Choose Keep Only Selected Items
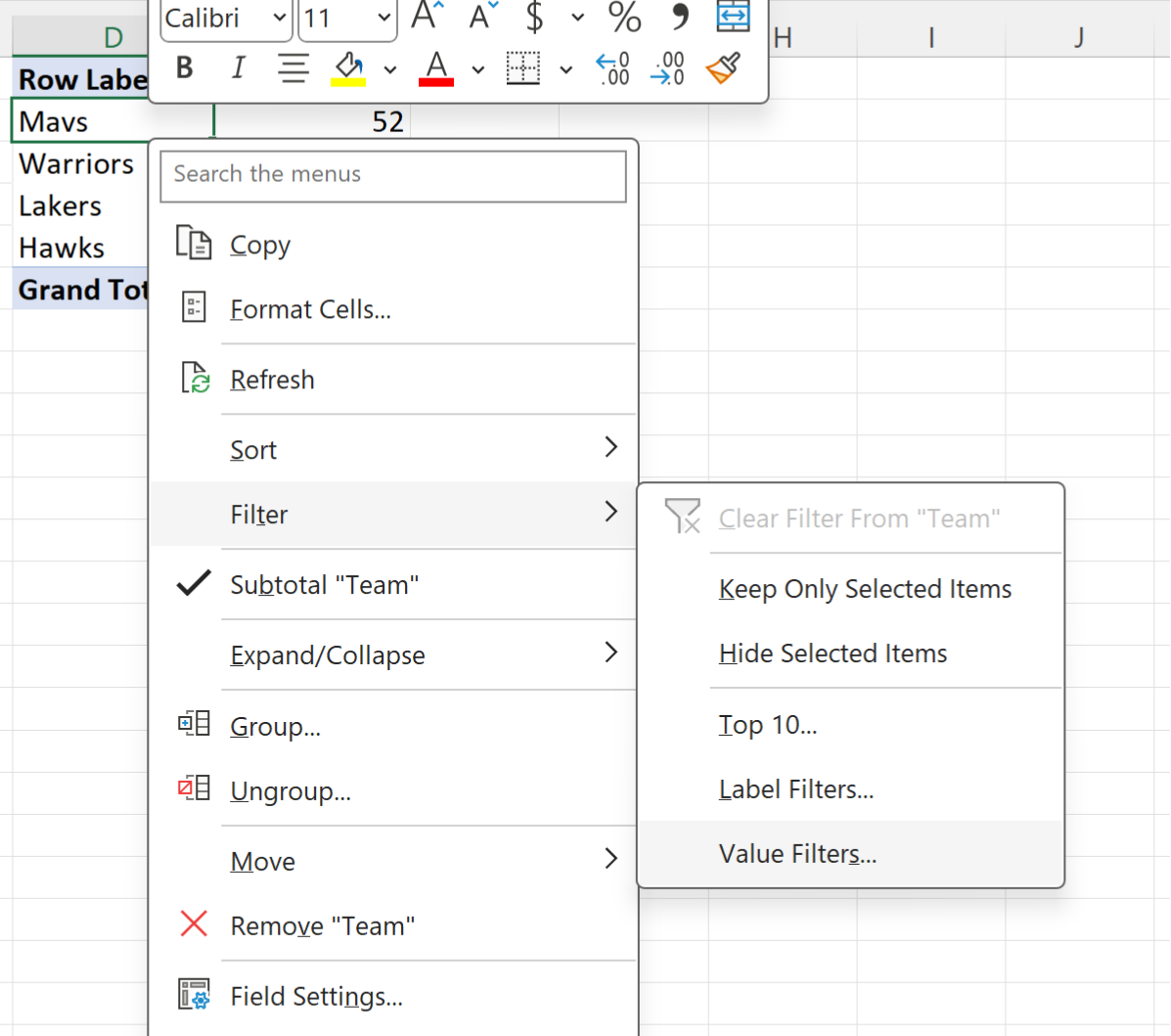The width and height of the screenshot is (1171, 1036). 865,588
